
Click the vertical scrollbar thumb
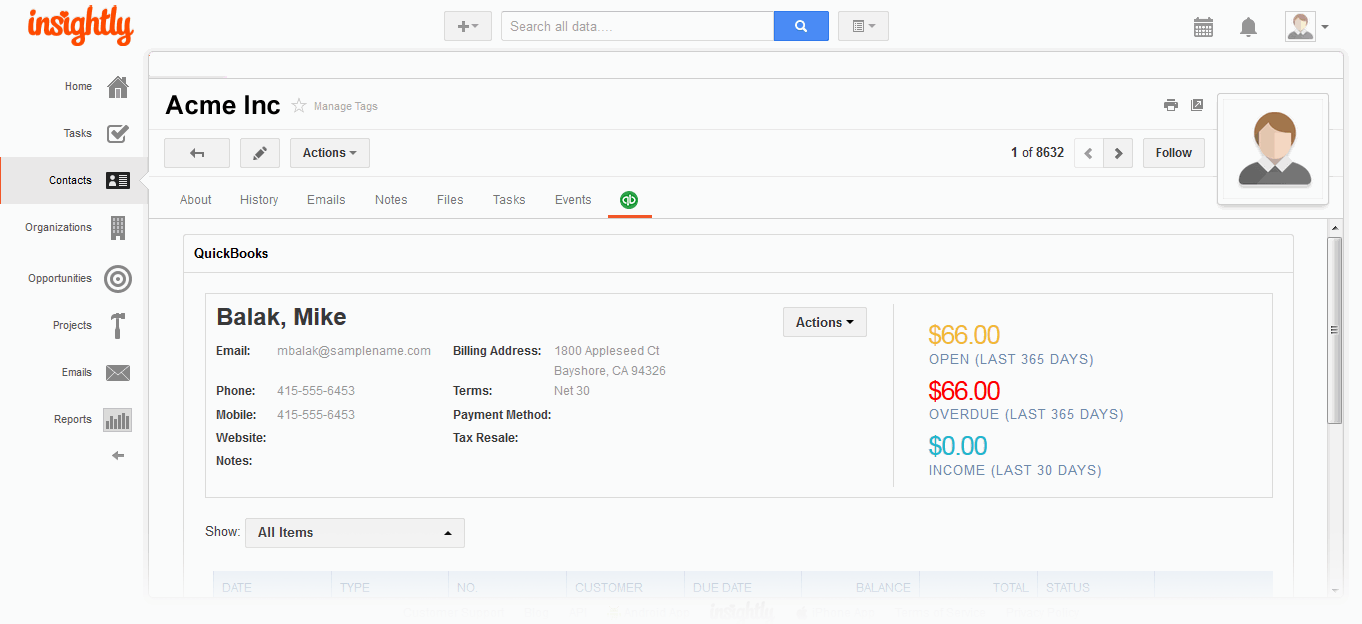[1334, 330]
